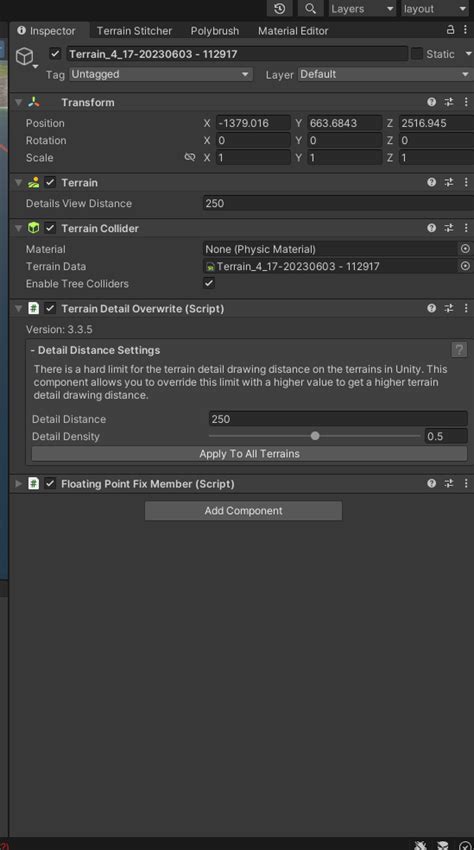
Task: Click the Detail Density value field
Action: 446,436
